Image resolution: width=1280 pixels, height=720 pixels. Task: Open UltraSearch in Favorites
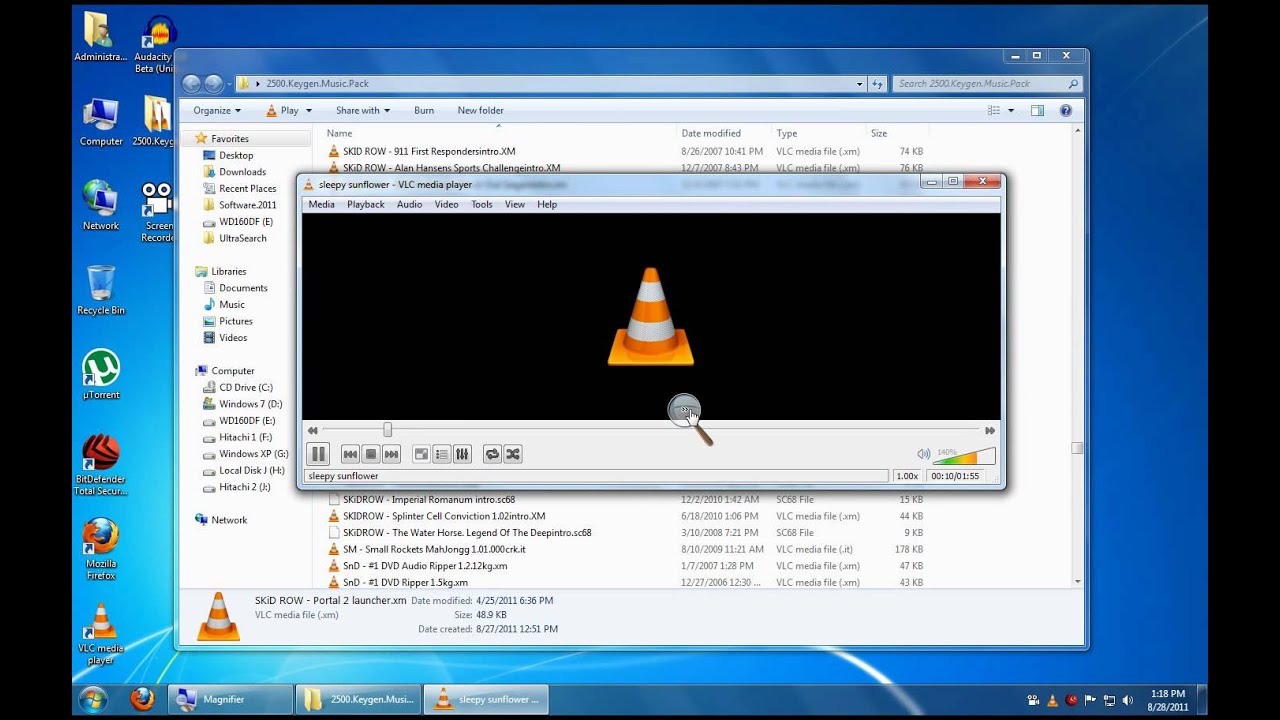(242, 238)
